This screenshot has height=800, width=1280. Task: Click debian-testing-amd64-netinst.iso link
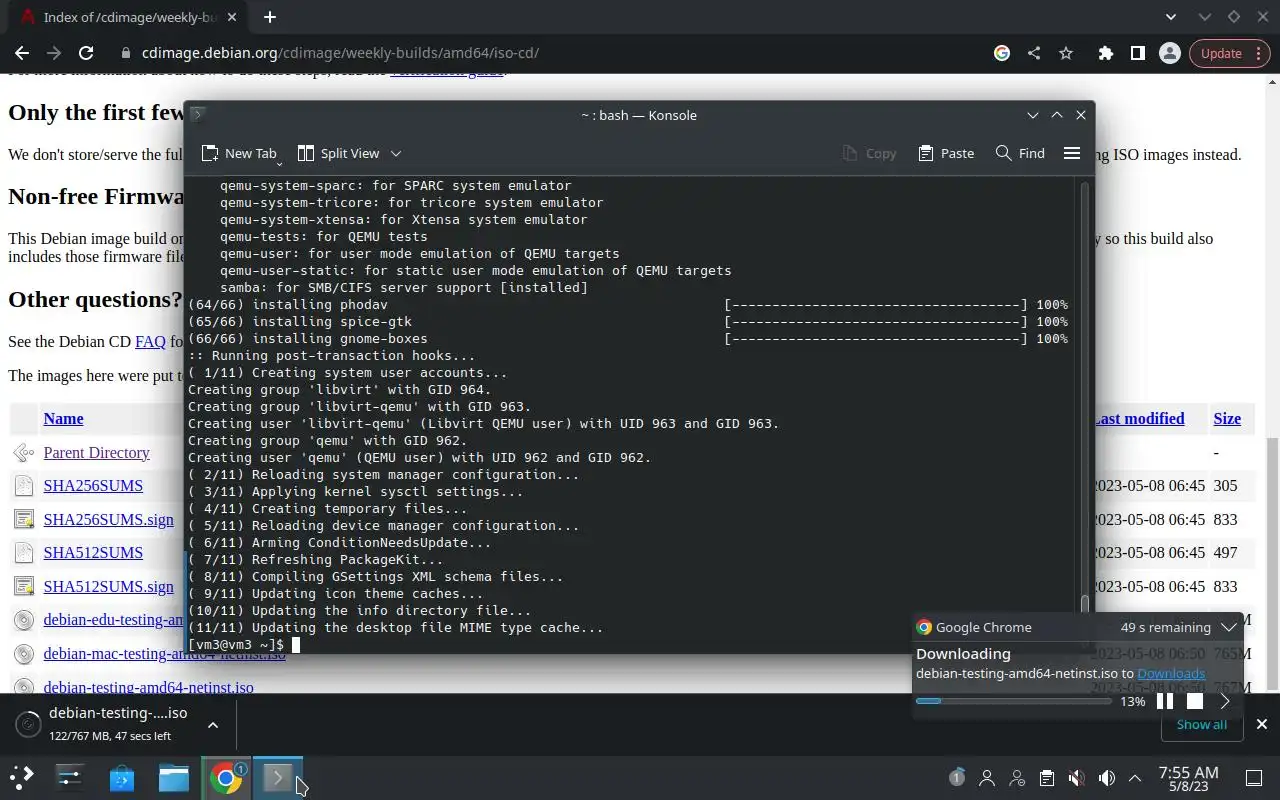148,687
